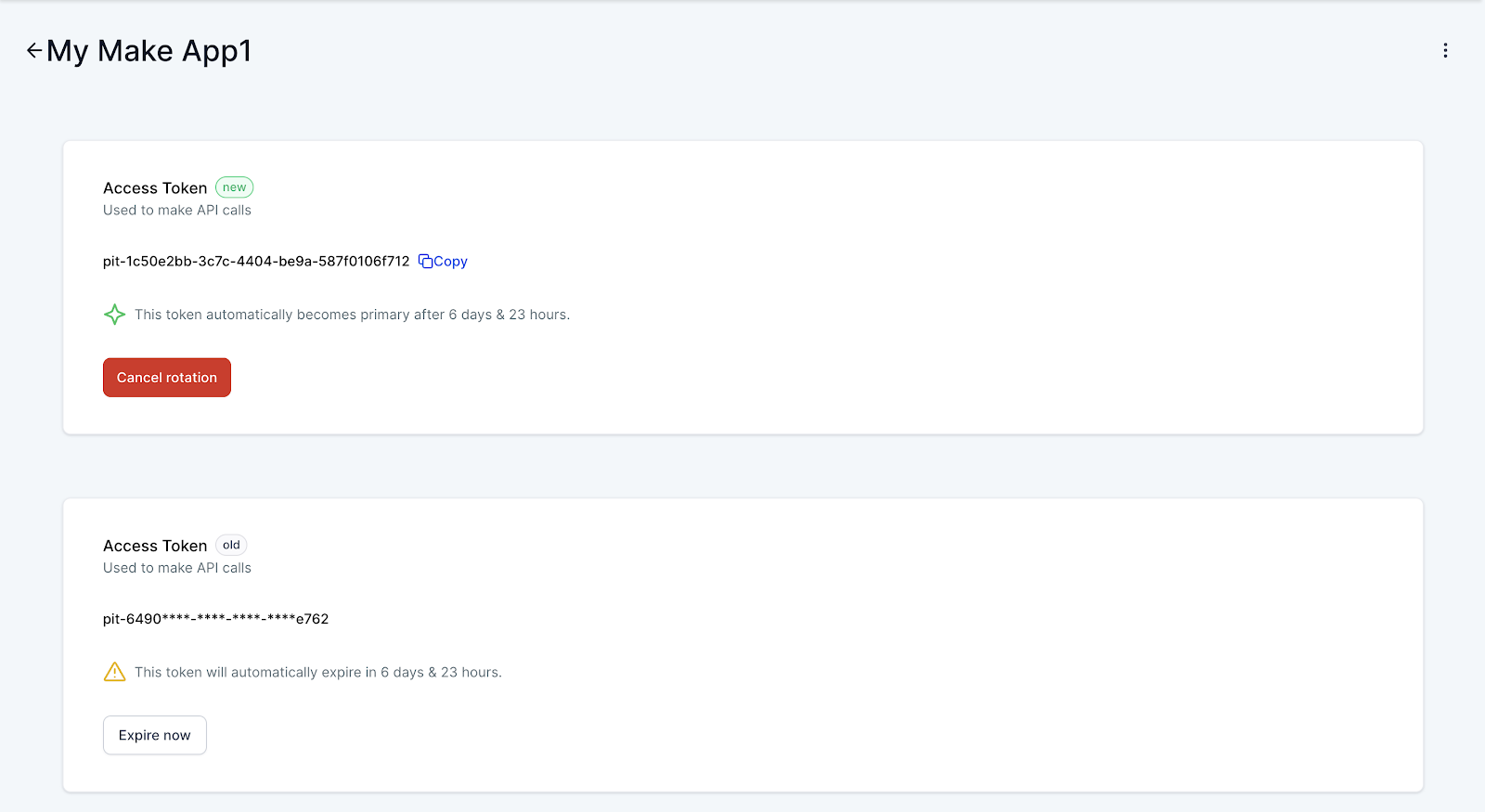This screenshot has width=1485, height=812.
Task: Click the My Make App1 title
Action: [149, 51]
